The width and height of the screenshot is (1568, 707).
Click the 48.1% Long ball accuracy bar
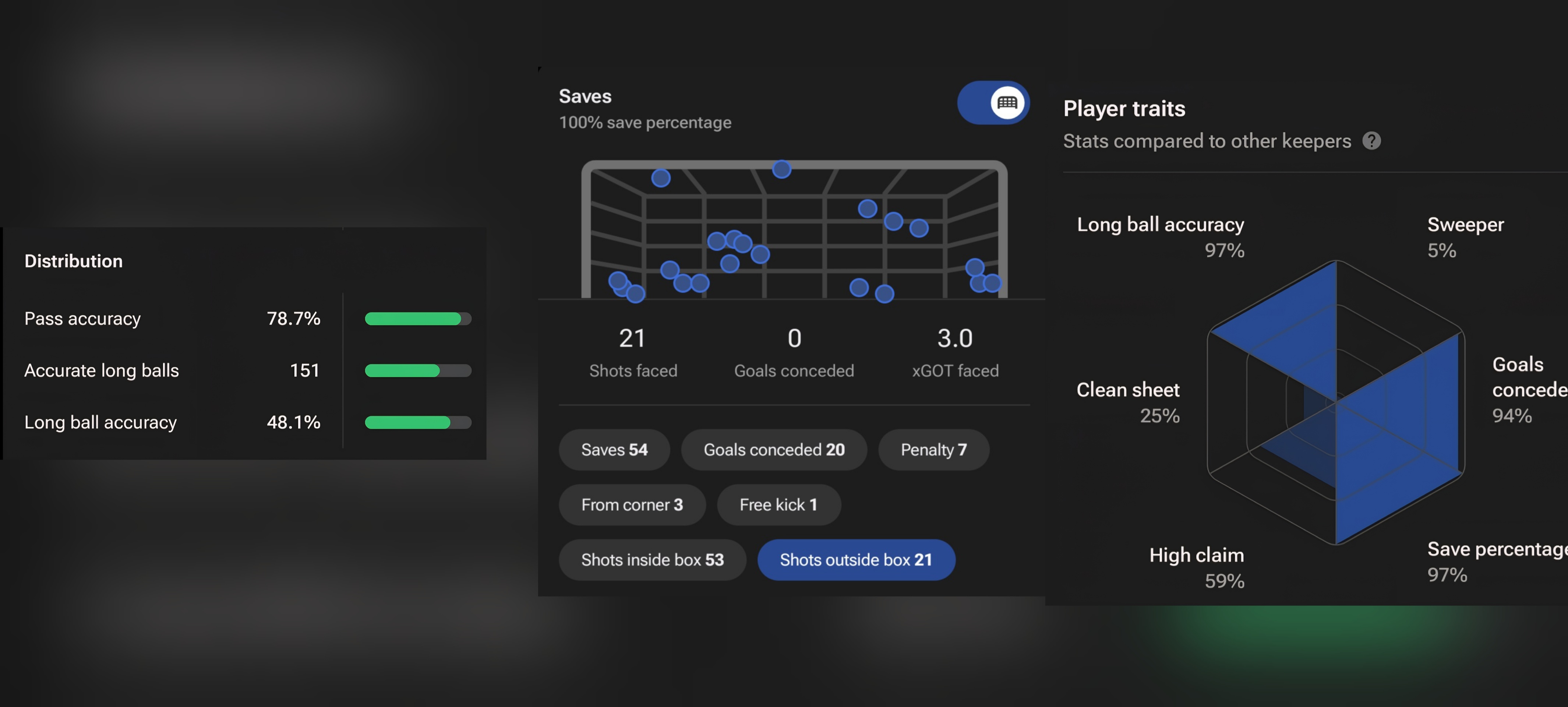[417, 422]
